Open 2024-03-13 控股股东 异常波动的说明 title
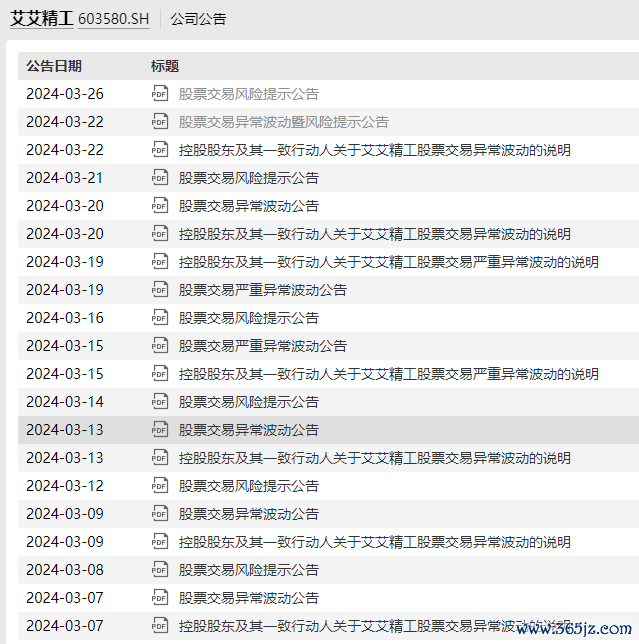639x644 pixels. click(375, 458)
